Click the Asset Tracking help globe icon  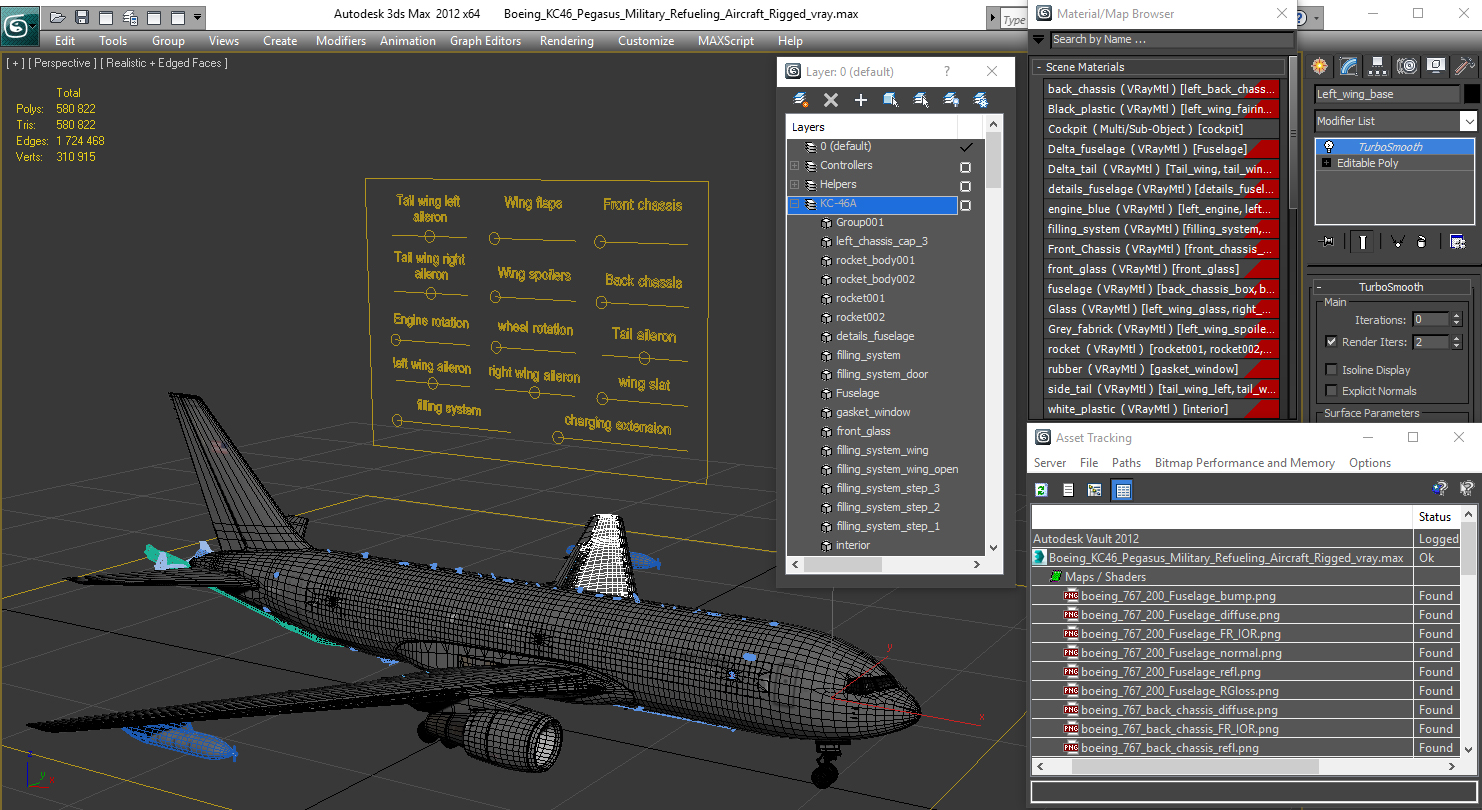pyautogui.click(x=1440, y=489)
